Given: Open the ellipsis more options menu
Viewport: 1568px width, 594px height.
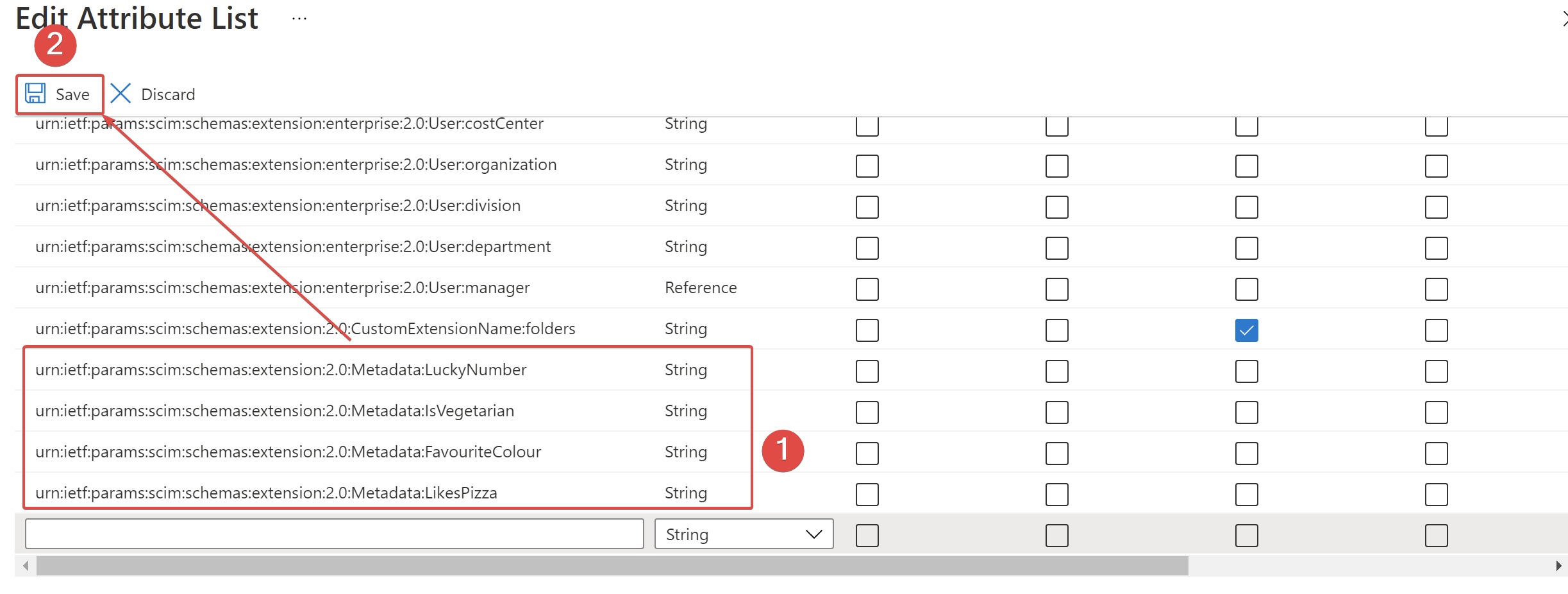Looking at the screenshot, I should pyautogui.click(x=299, y=19).
